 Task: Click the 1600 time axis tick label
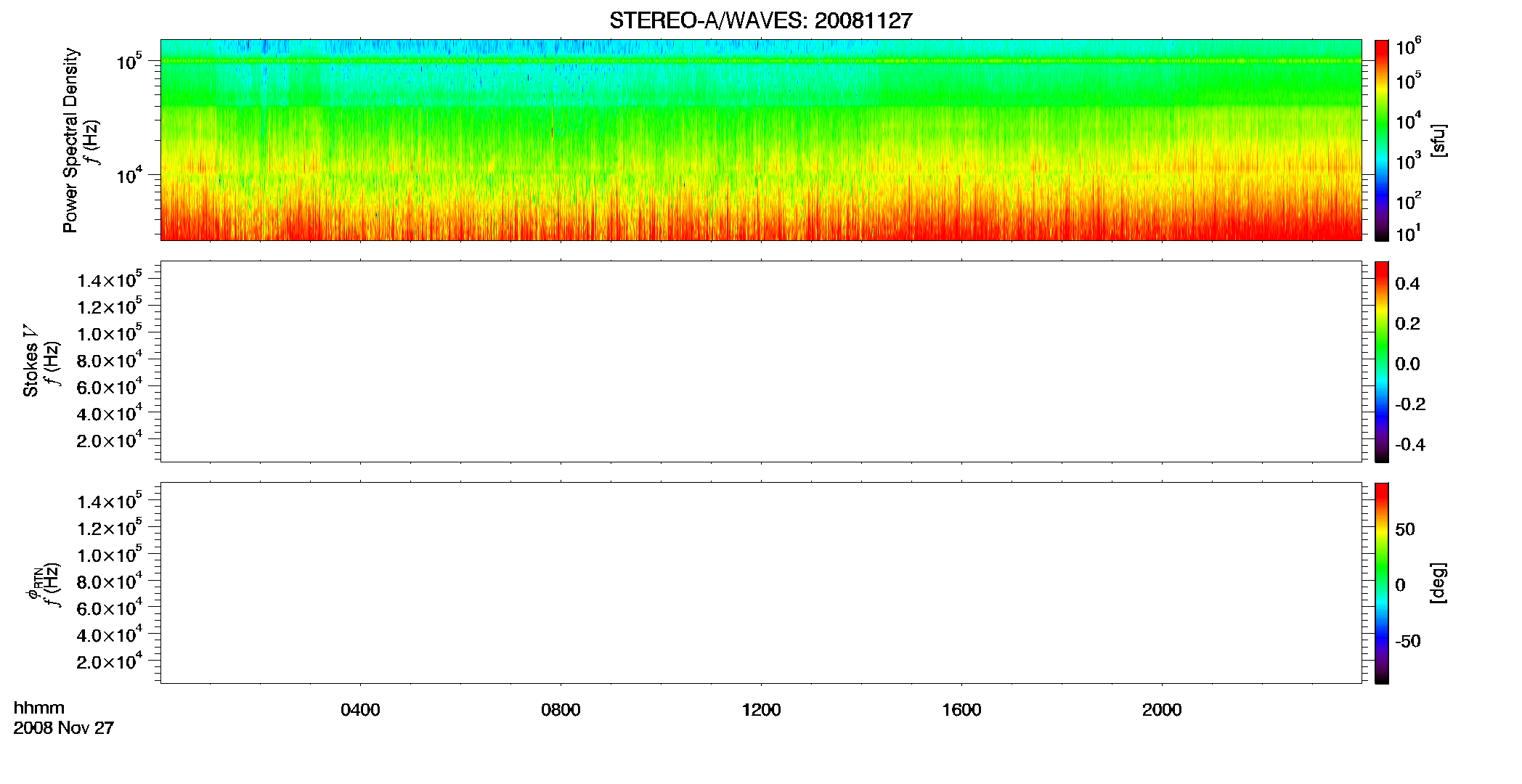961,710
